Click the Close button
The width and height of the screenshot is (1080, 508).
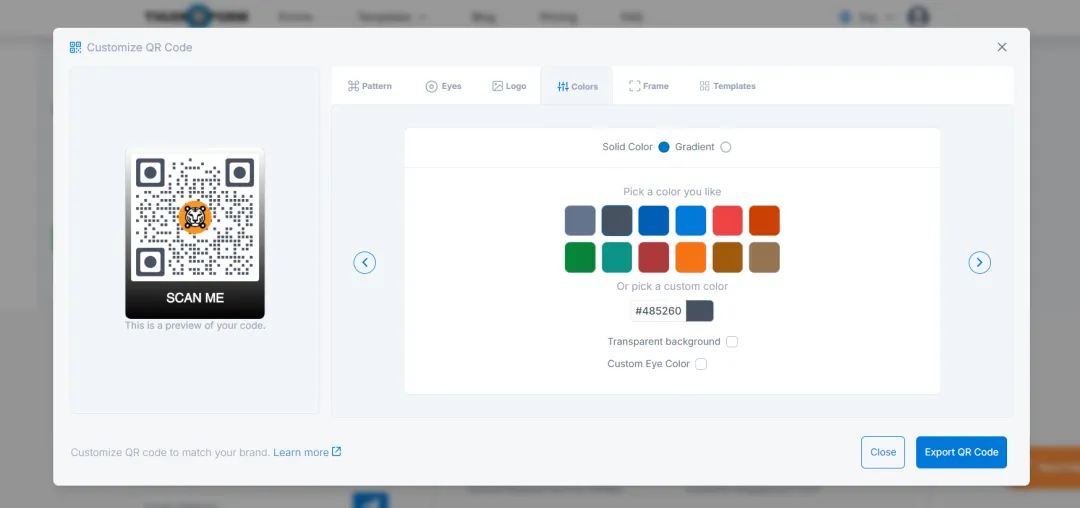tap(883, 452)
